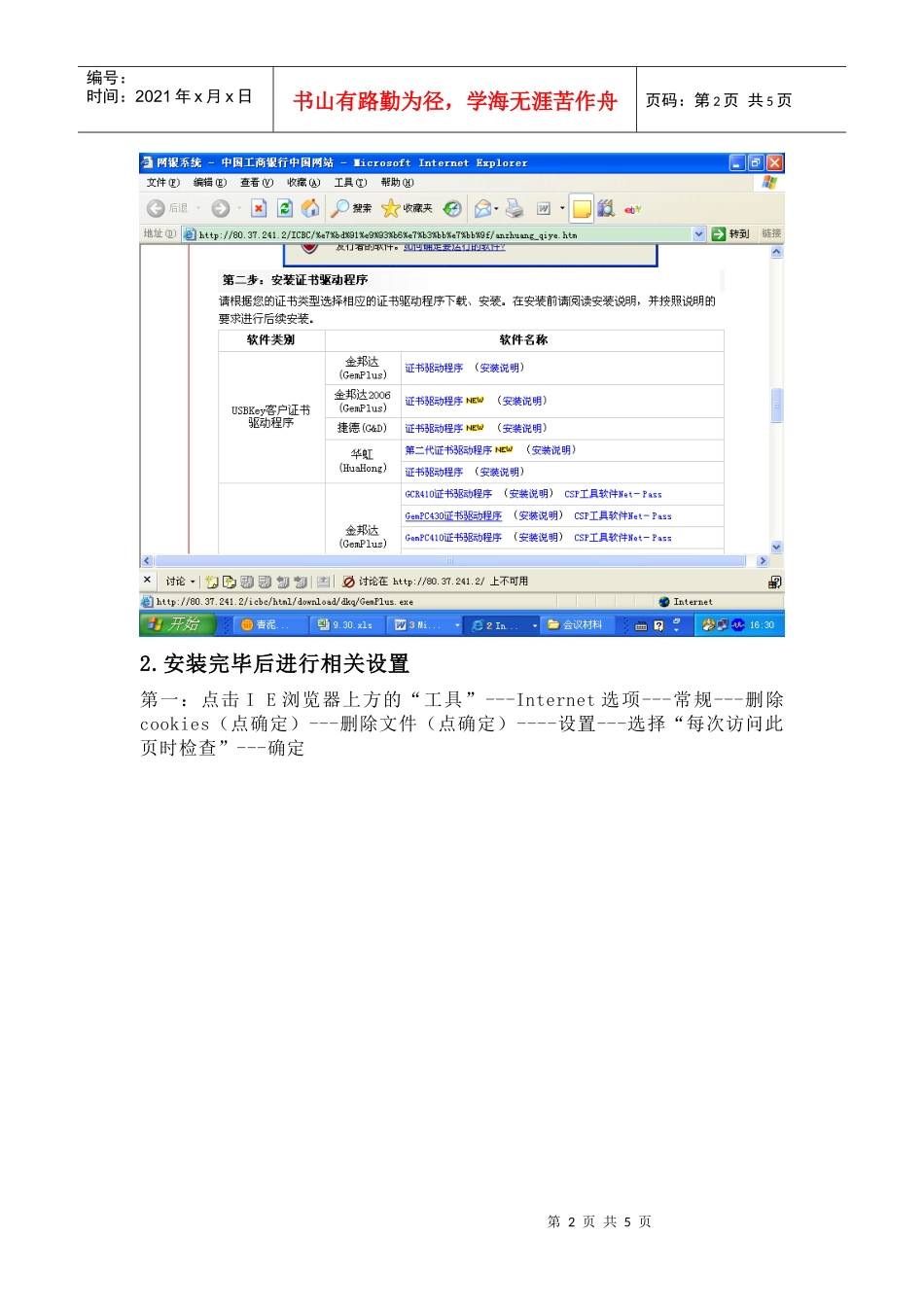
Task: Close the discussion bar with X icon
Action: pos(148,581)
